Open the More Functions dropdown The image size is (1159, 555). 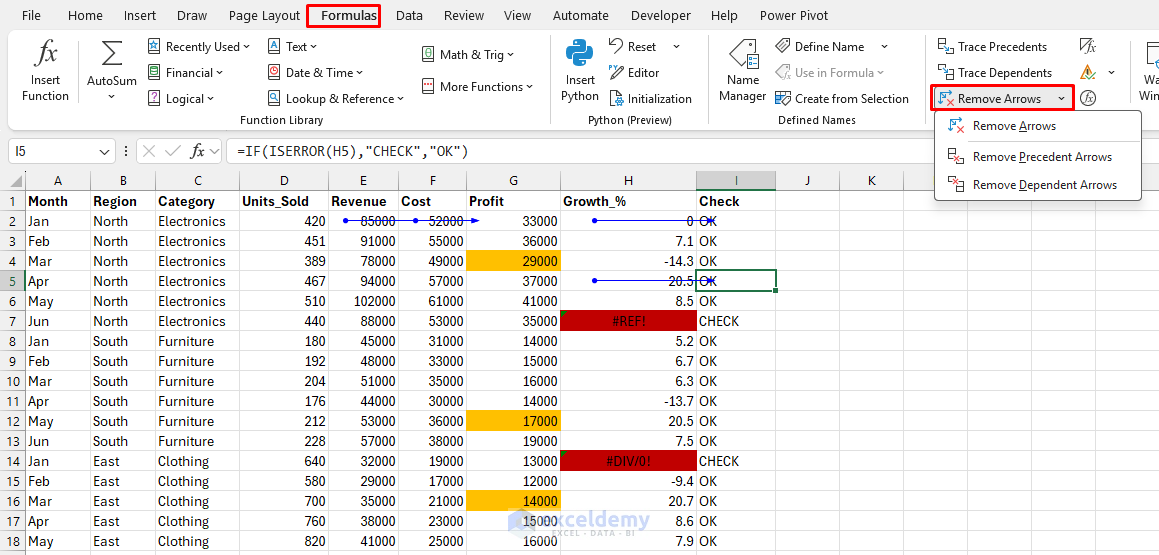[477, 86]
